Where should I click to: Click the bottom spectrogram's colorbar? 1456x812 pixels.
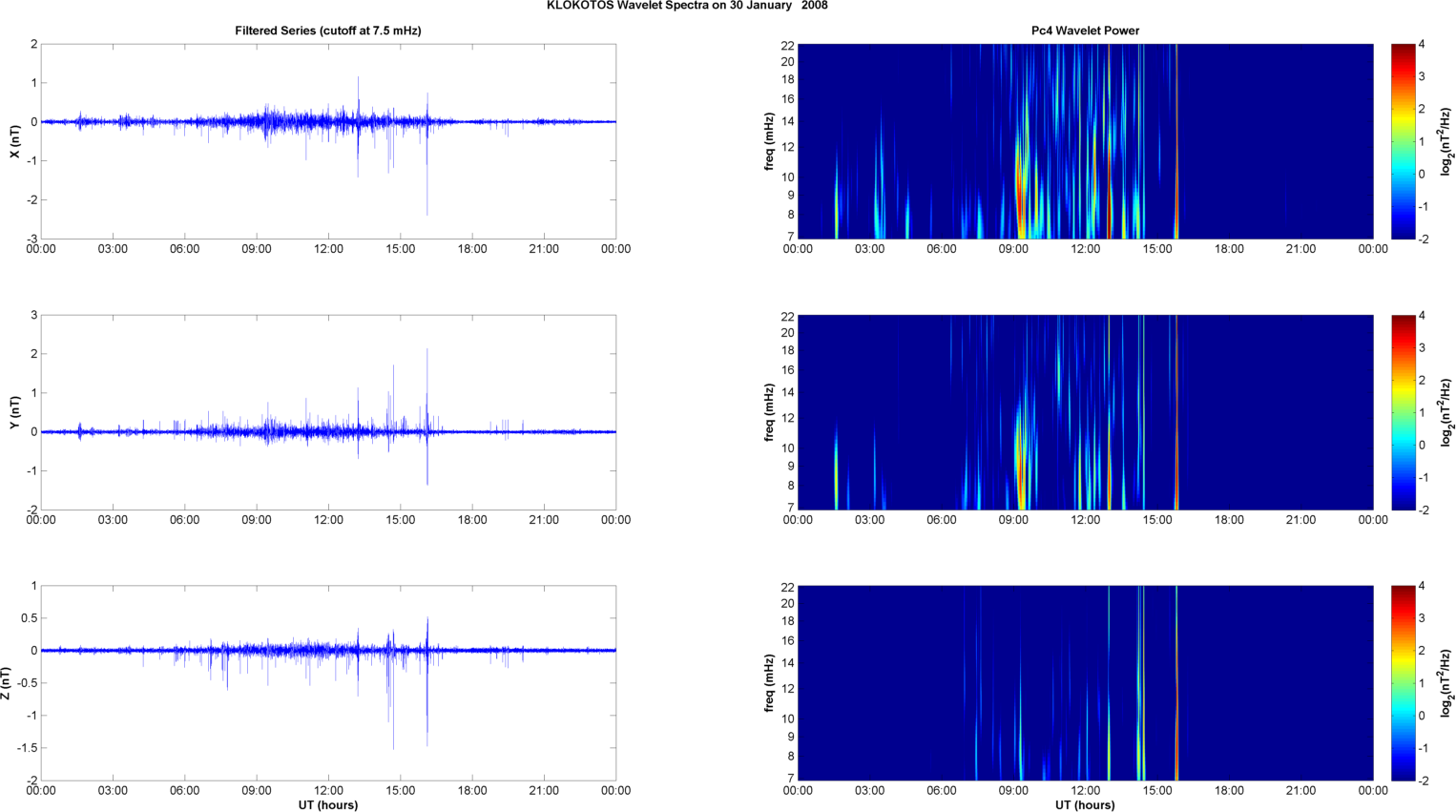click(x=1403, y=683)
